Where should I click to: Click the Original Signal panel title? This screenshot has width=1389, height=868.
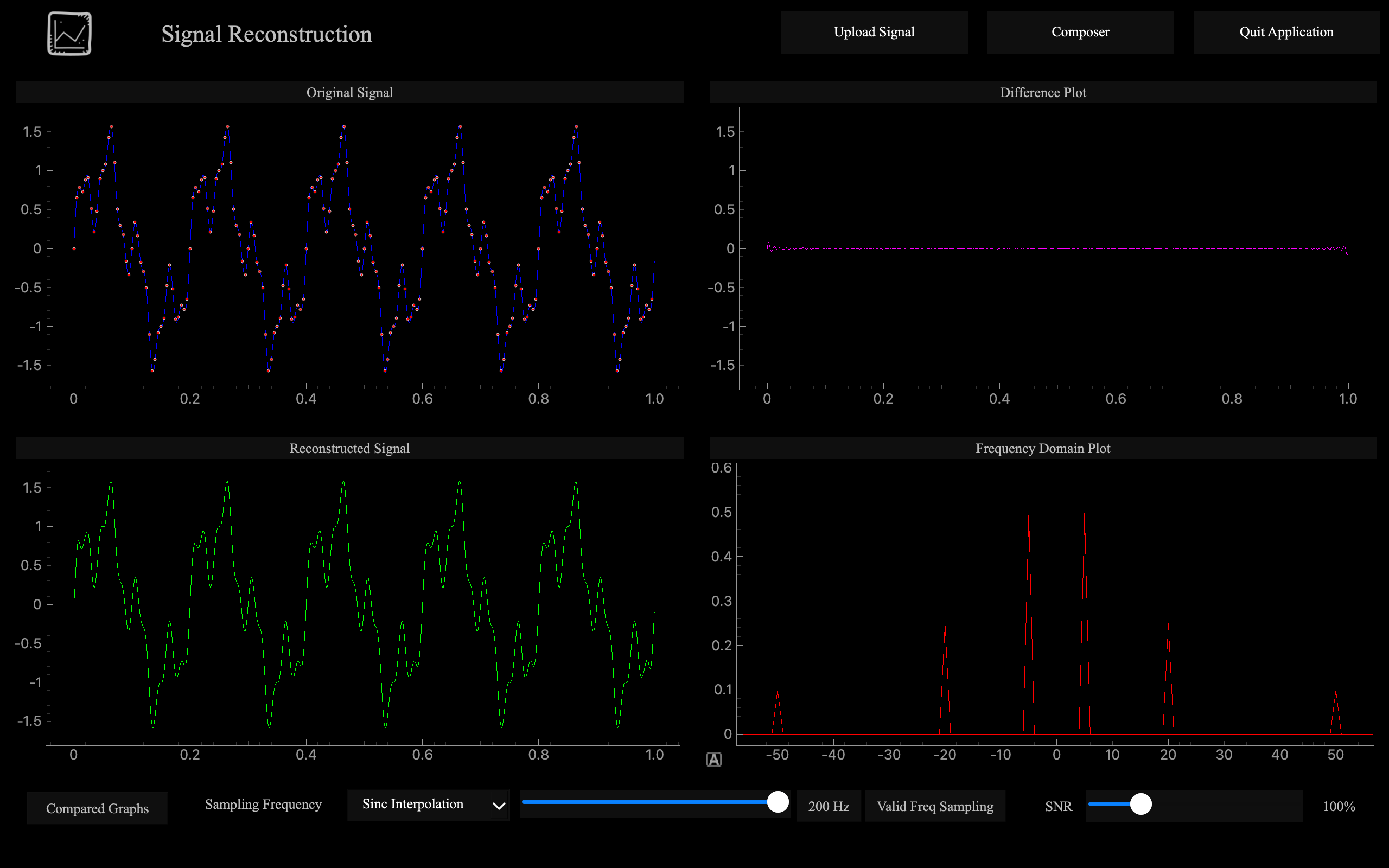click(349, 92)
